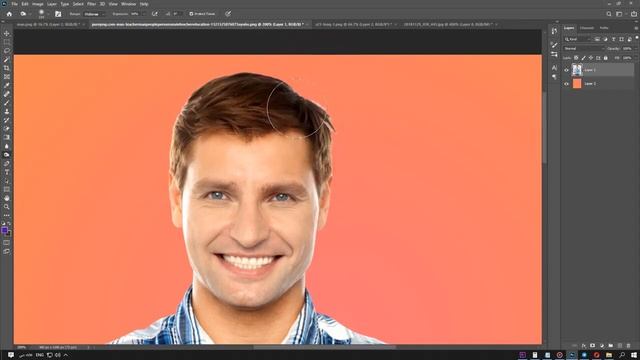Open Windows Start button on taskbar
Screen dimensions: 640x360
pos(634,355)
